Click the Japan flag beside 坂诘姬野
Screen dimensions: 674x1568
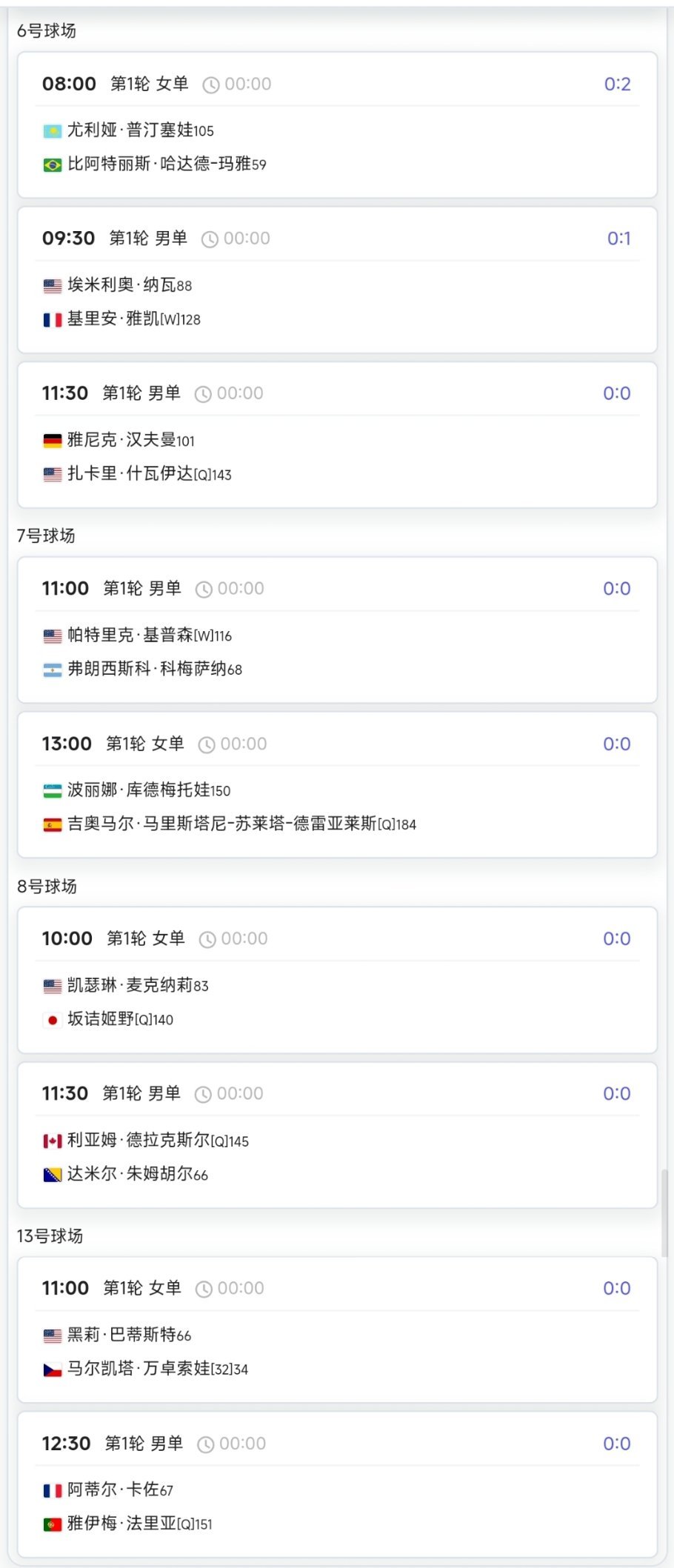52,1020
